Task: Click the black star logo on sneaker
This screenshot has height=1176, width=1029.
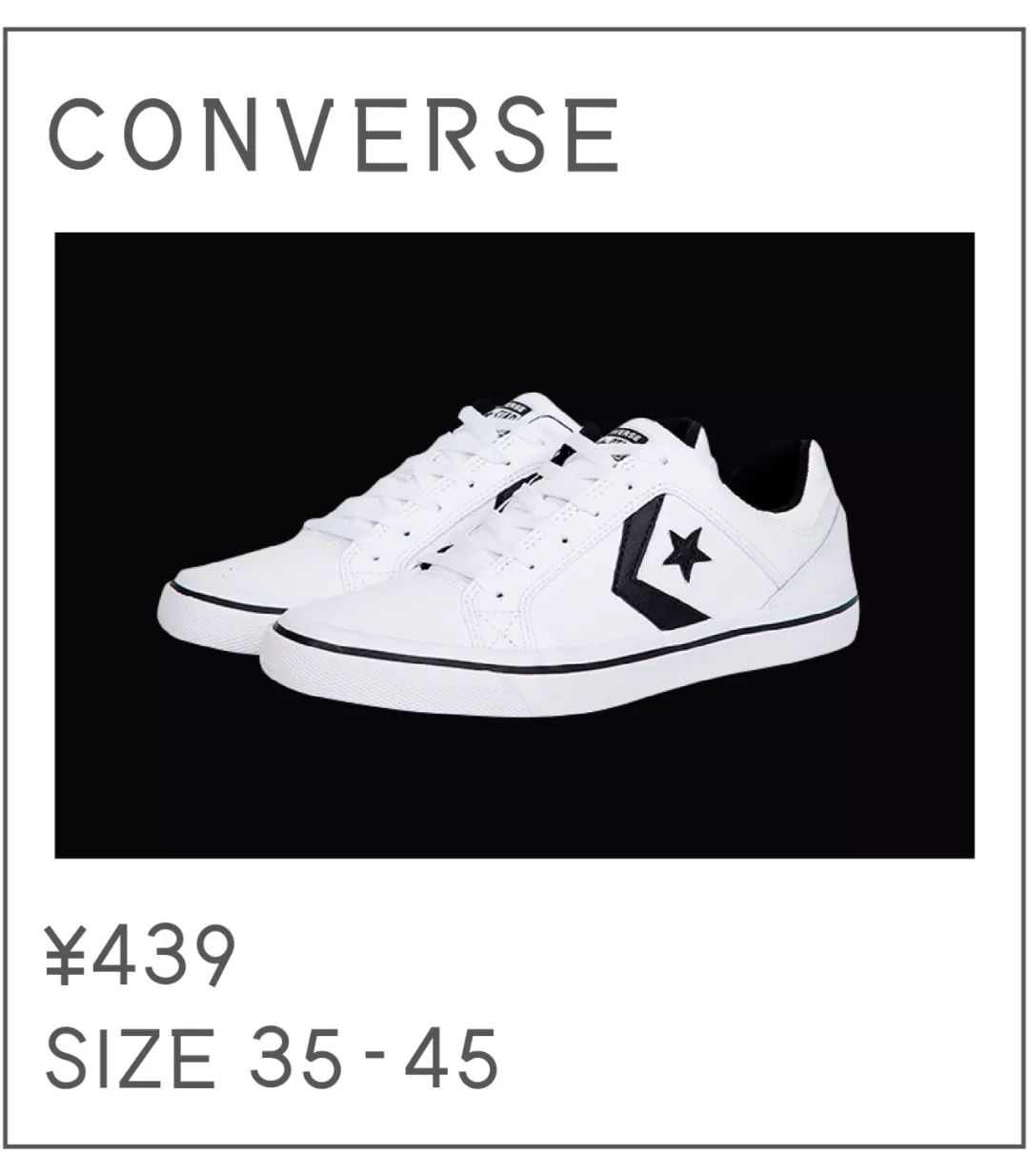Action: tap(687, 554)
